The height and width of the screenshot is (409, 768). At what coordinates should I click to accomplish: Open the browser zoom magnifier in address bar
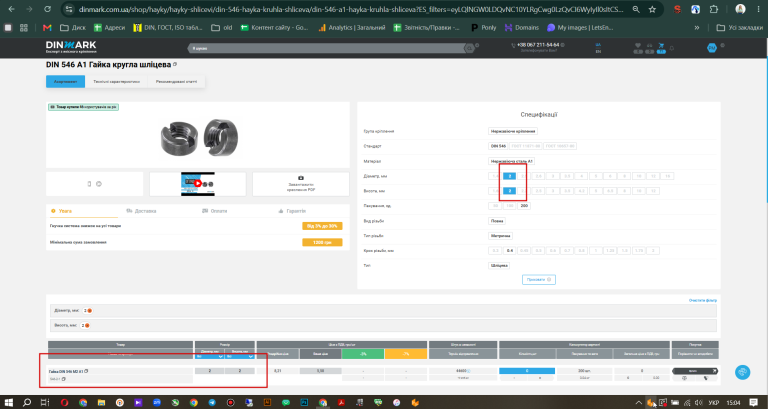[x=636, y=9]
